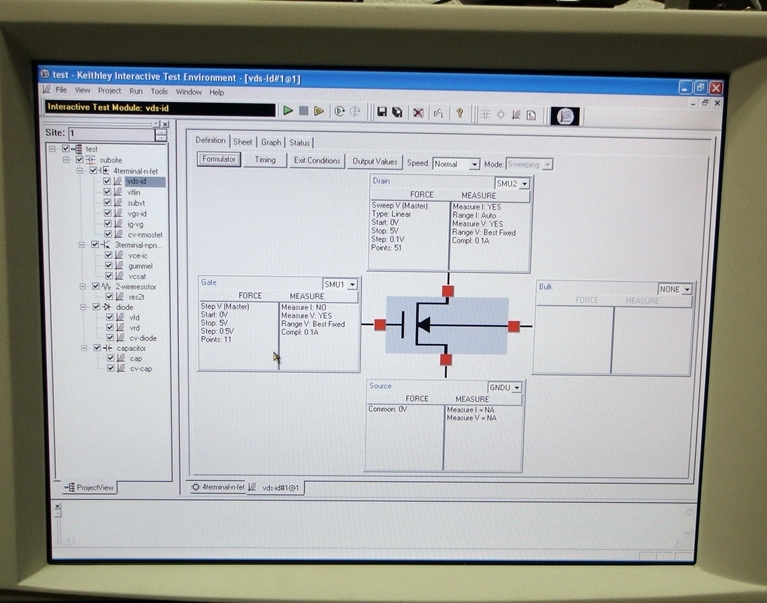The height and width of the screenshot is (603, 767).
Task: Collapse the 3terminal-npn tree node
Action: point(81,245)
